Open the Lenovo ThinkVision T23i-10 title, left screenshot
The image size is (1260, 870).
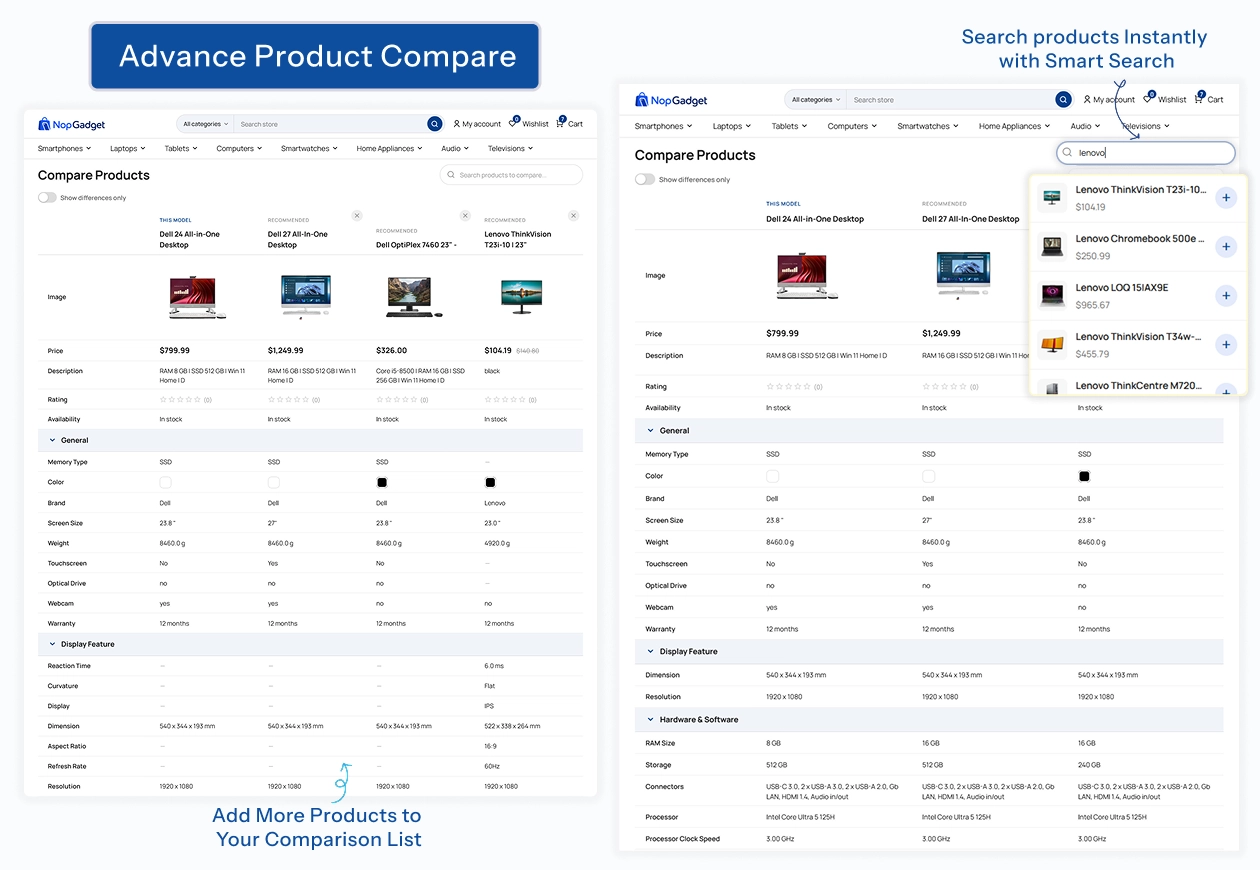click(x=518, y=239)
